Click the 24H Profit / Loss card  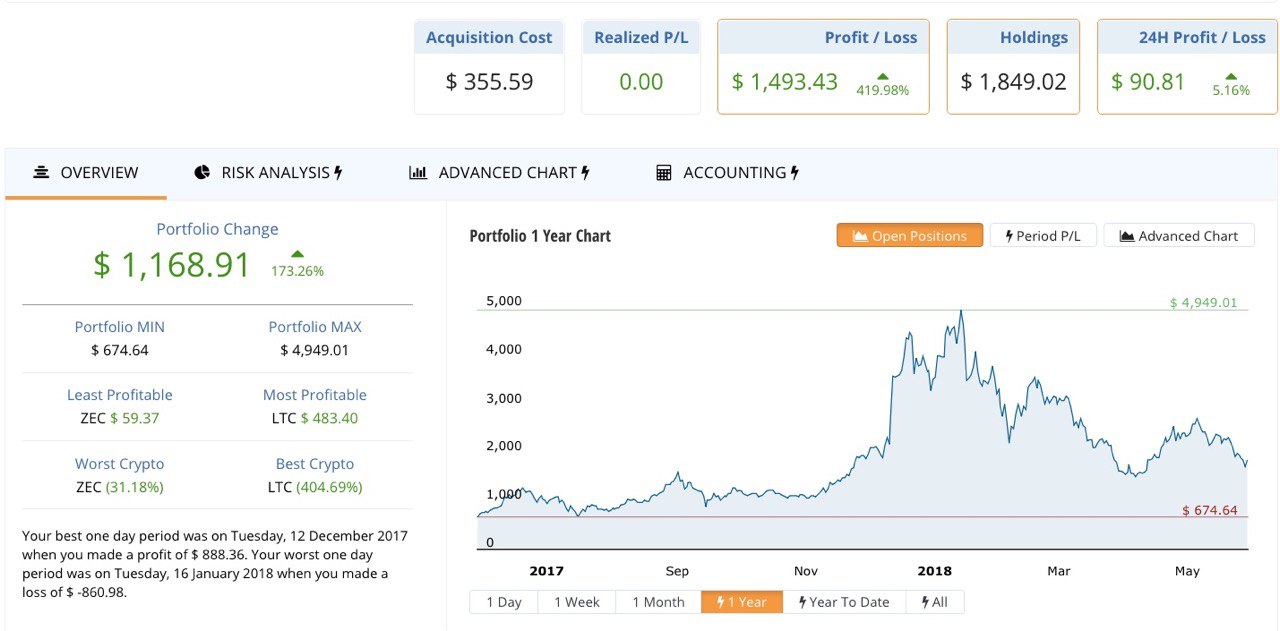[x=1187, y=67]
